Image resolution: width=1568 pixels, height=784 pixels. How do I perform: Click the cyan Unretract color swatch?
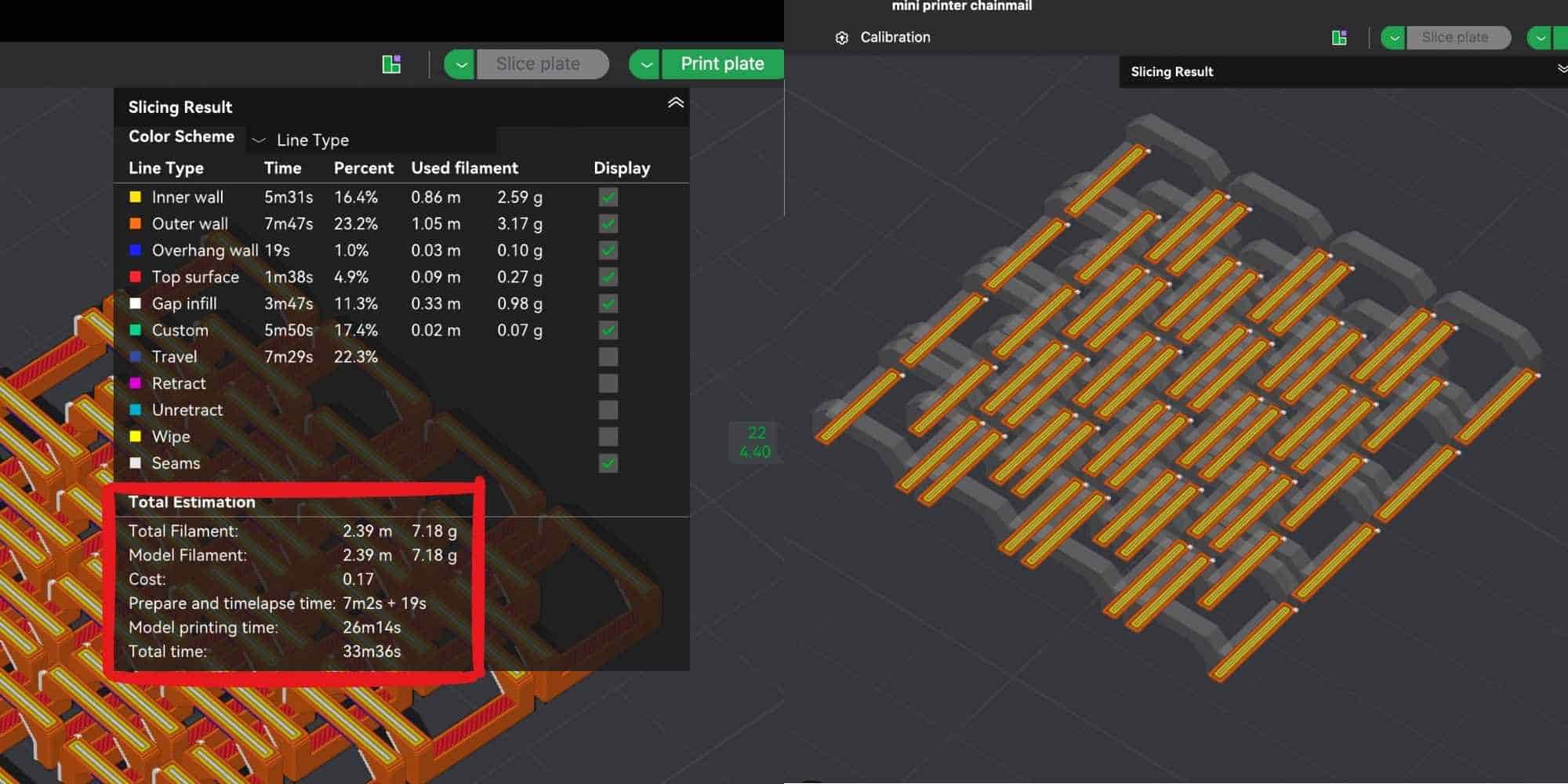[135, 411]
